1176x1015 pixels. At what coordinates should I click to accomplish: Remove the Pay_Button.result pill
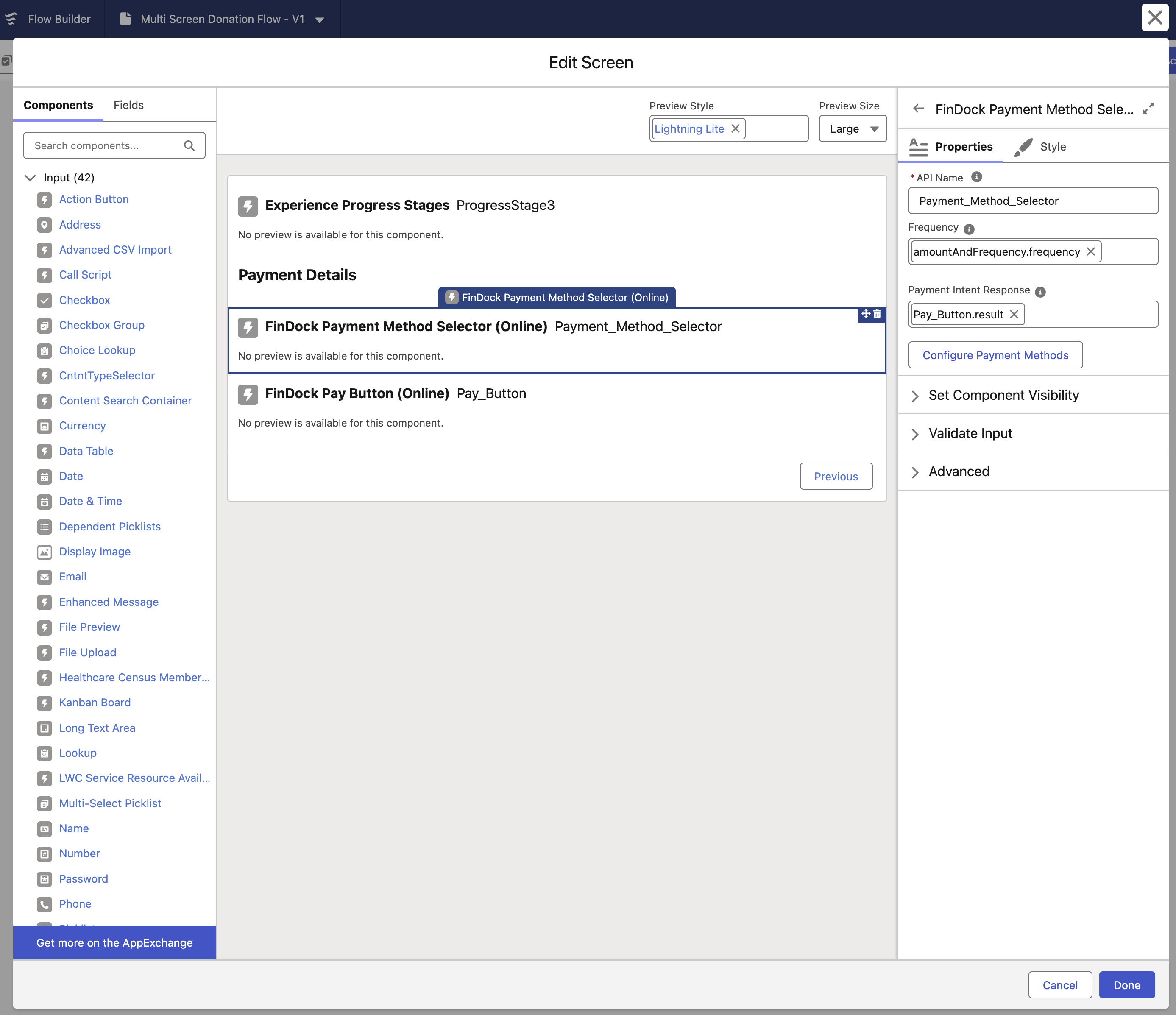pyautogui.click(x=1014, y=315)
